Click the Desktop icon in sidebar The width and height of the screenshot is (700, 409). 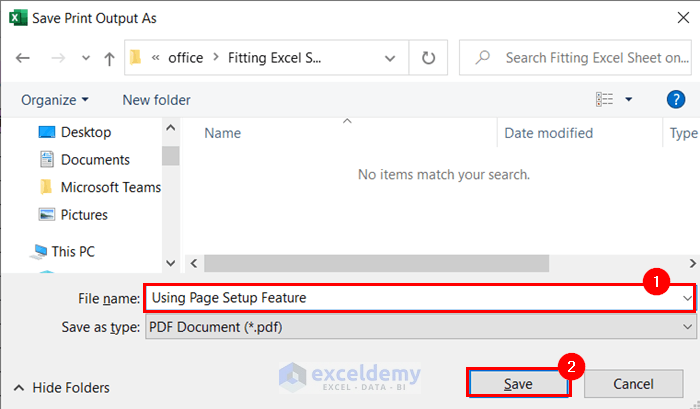point(46,132)
